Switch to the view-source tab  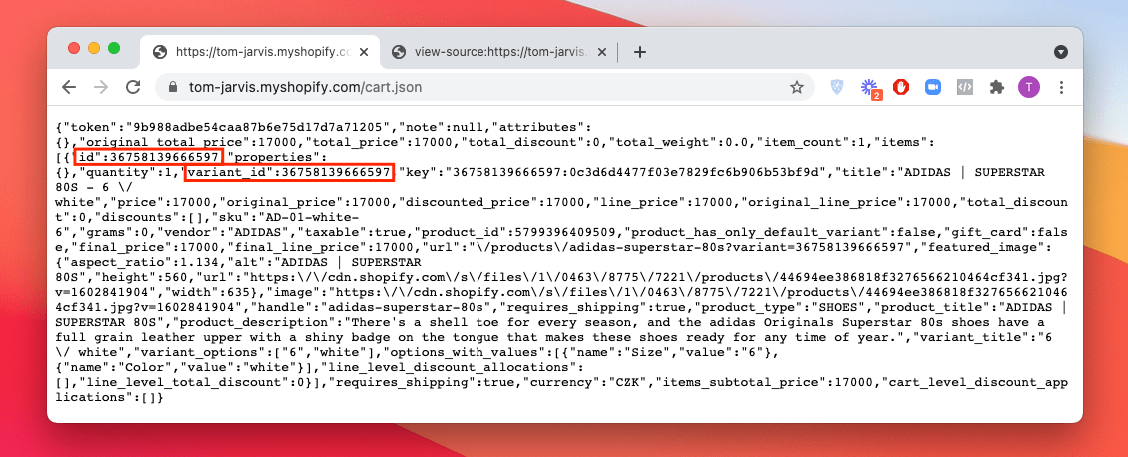click(498, 52)
